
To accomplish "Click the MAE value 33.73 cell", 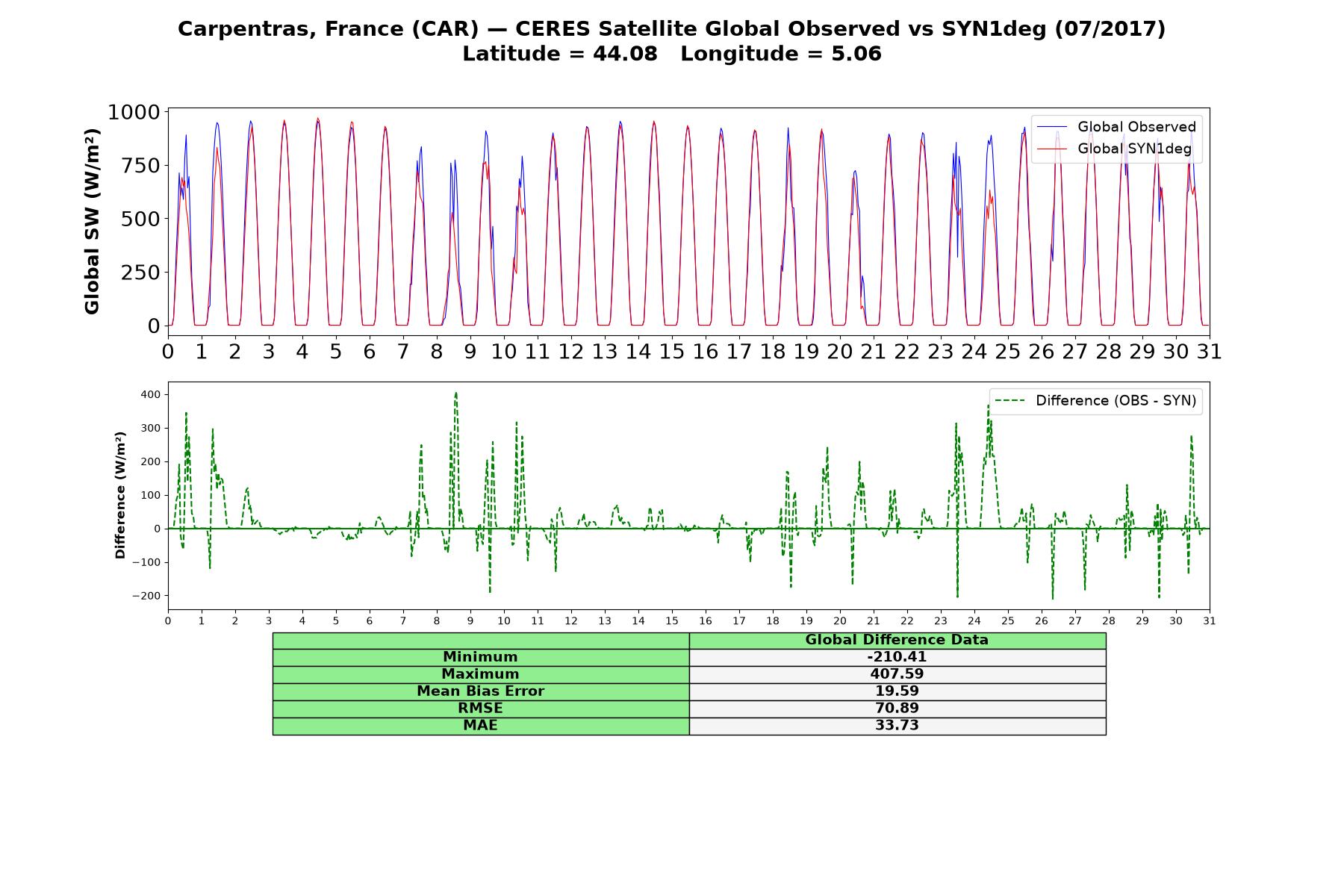I will (897, 726).
